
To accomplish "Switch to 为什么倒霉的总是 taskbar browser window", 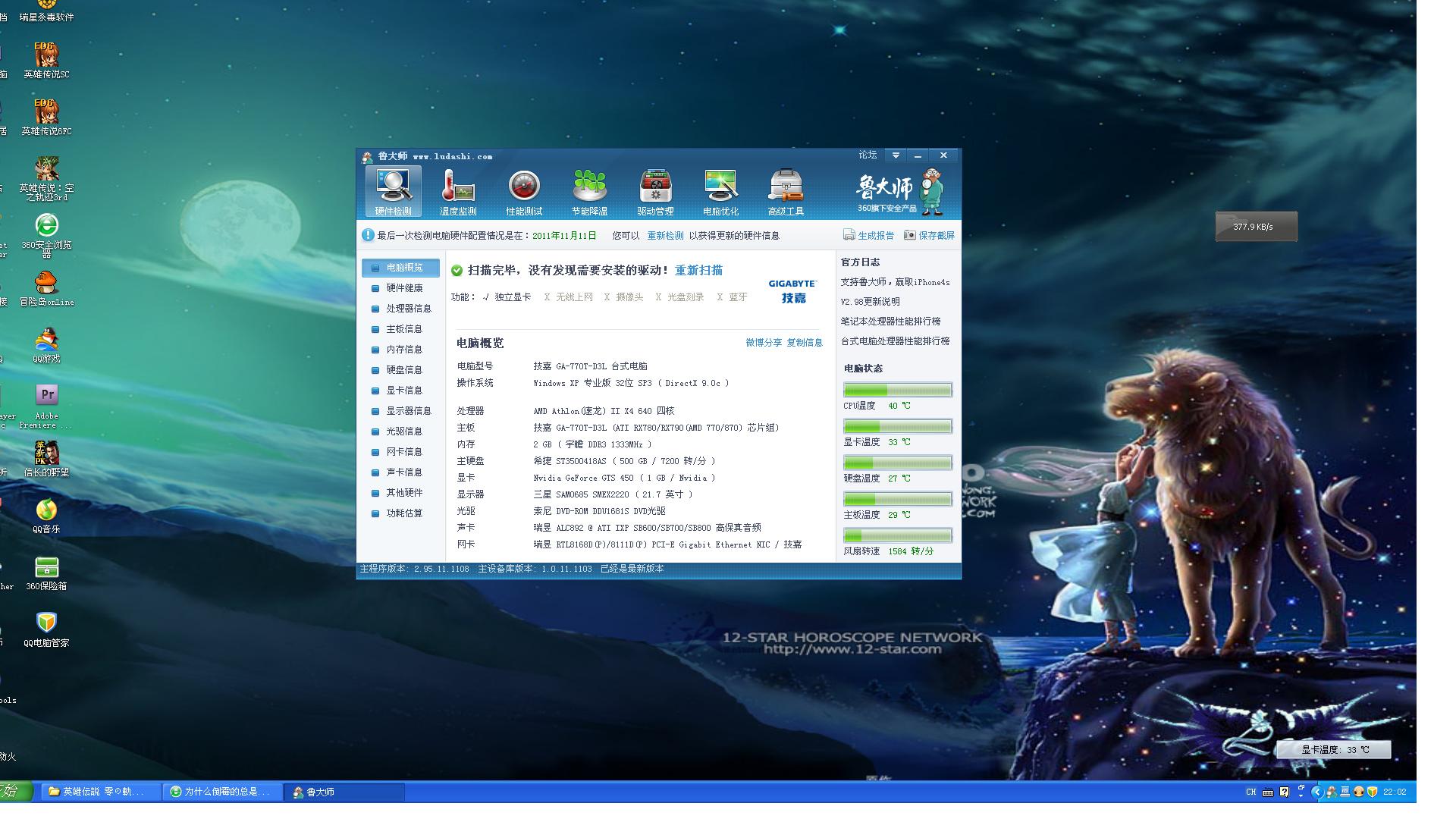I will [x=222, y=792].
